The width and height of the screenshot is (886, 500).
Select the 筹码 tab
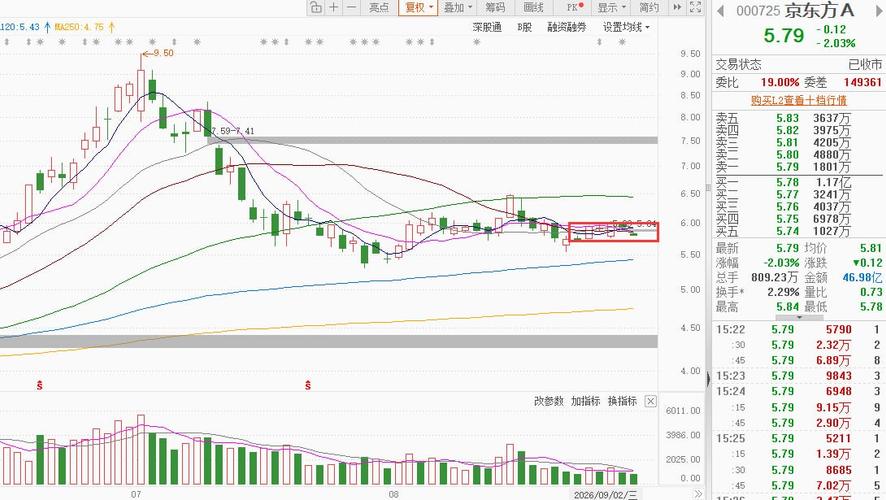(495, 7)
